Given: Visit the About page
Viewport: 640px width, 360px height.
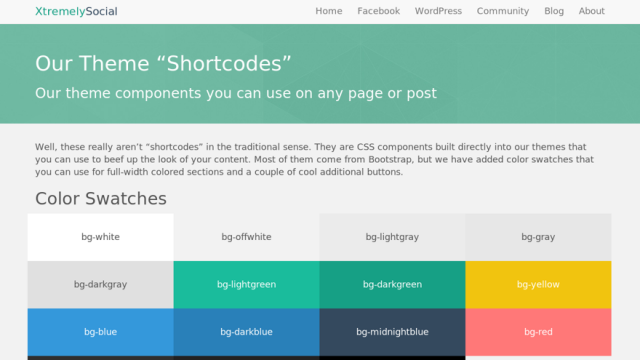Looking at the screenshot, I should coord(591,11).
